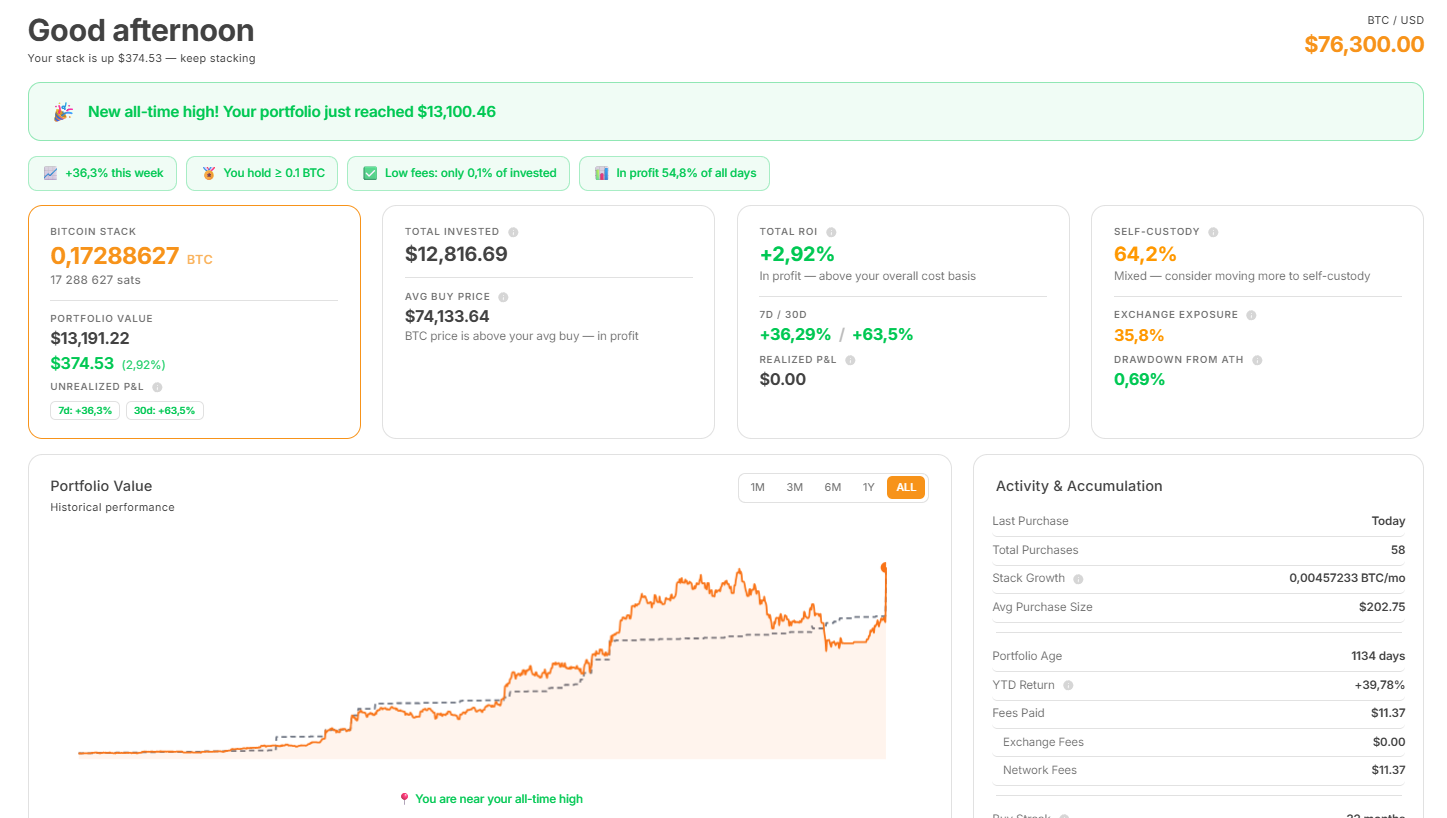Click the '+36,3% this week' badge
This screenshot has width=1447, height=818.
(x=102, y=173)
